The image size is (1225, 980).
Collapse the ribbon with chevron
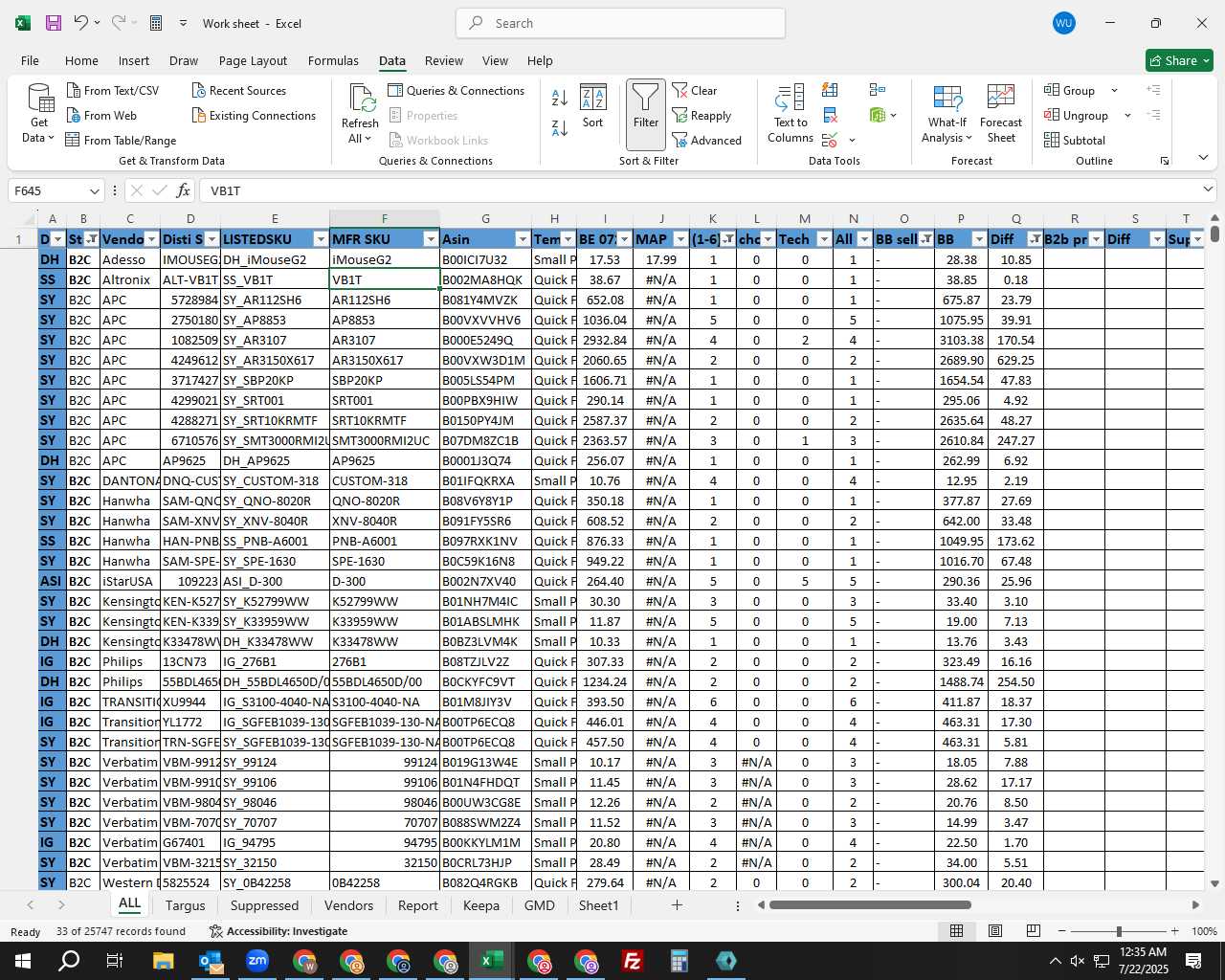point(1203,158)
